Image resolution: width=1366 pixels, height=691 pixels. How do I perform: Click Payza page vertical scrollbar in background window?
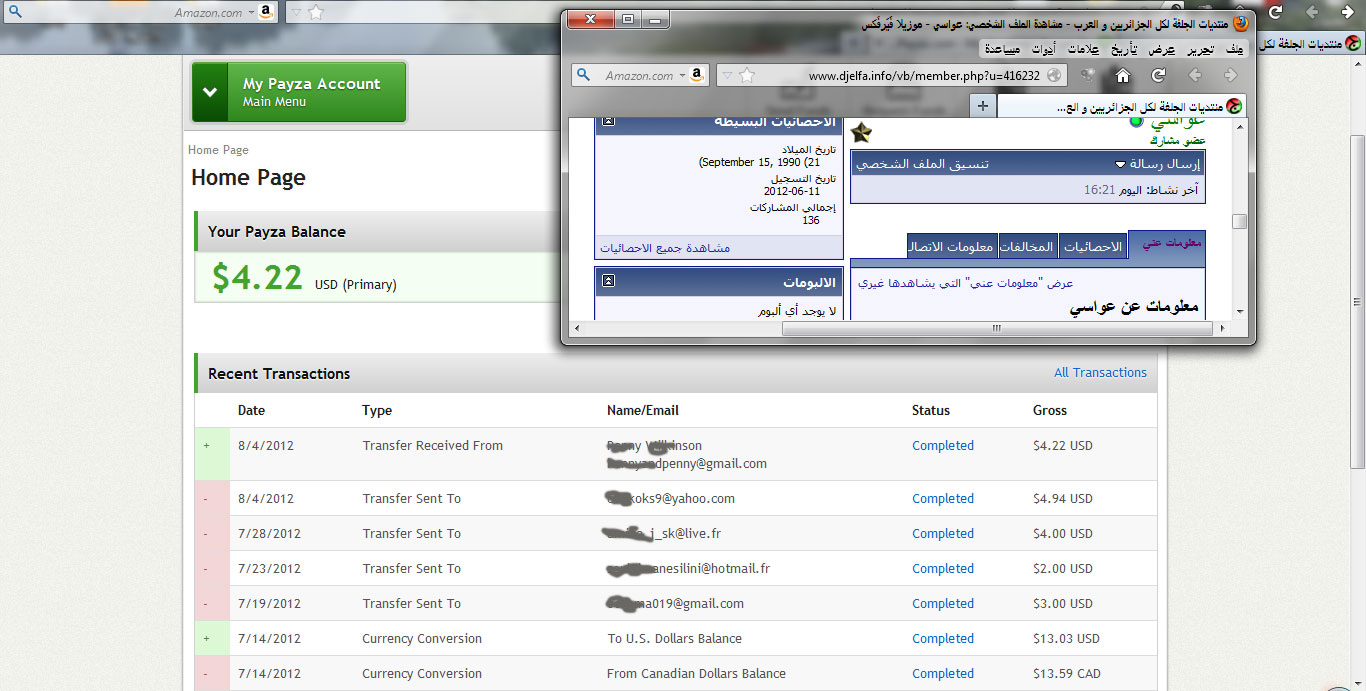tap(1357, 300)
